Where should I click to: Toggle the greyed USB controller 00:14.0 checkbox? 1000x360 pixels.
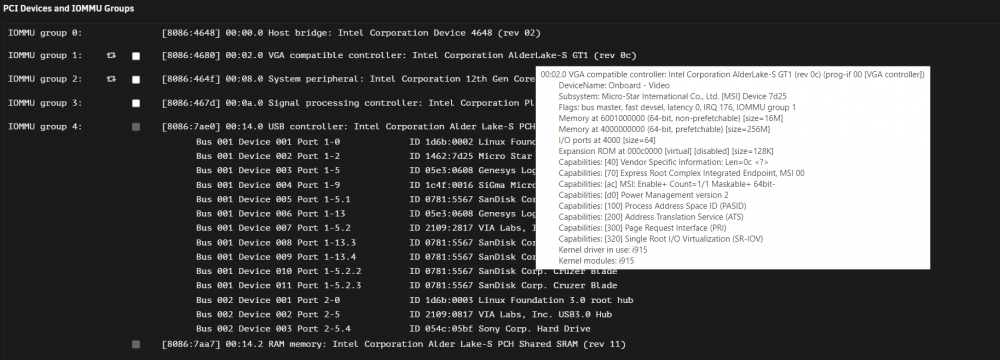click(136, 127)
